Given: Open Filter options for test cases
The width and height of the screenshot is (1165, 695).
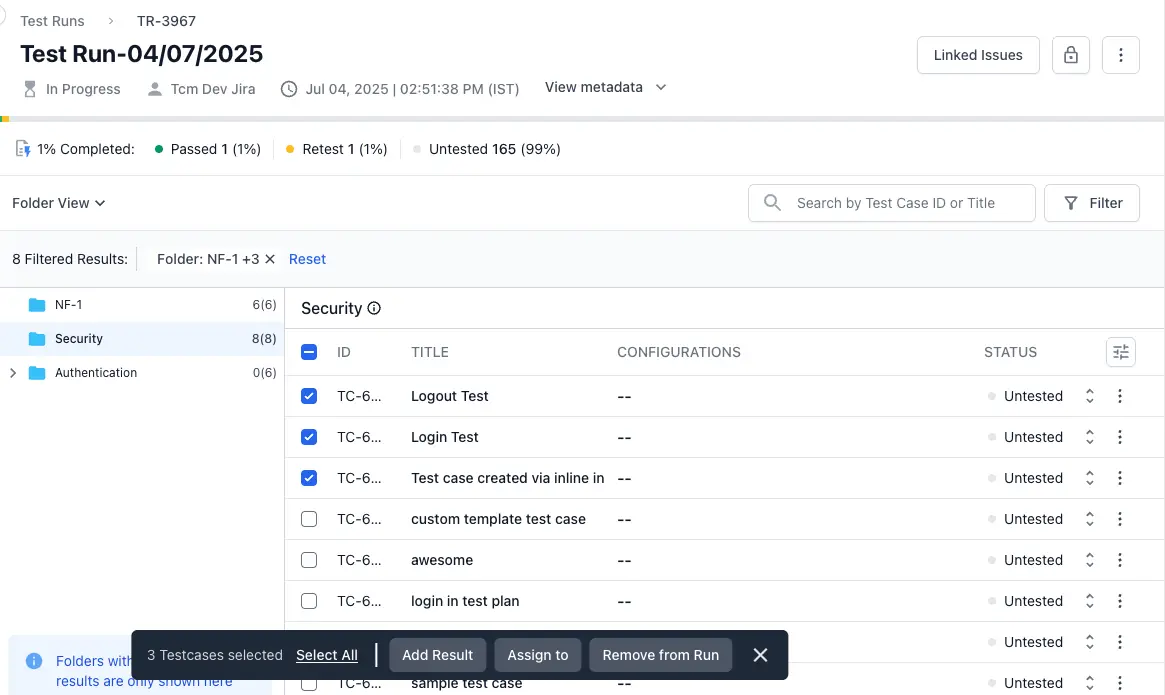Looking at the screenshot, I should [x=1092, y=202].
